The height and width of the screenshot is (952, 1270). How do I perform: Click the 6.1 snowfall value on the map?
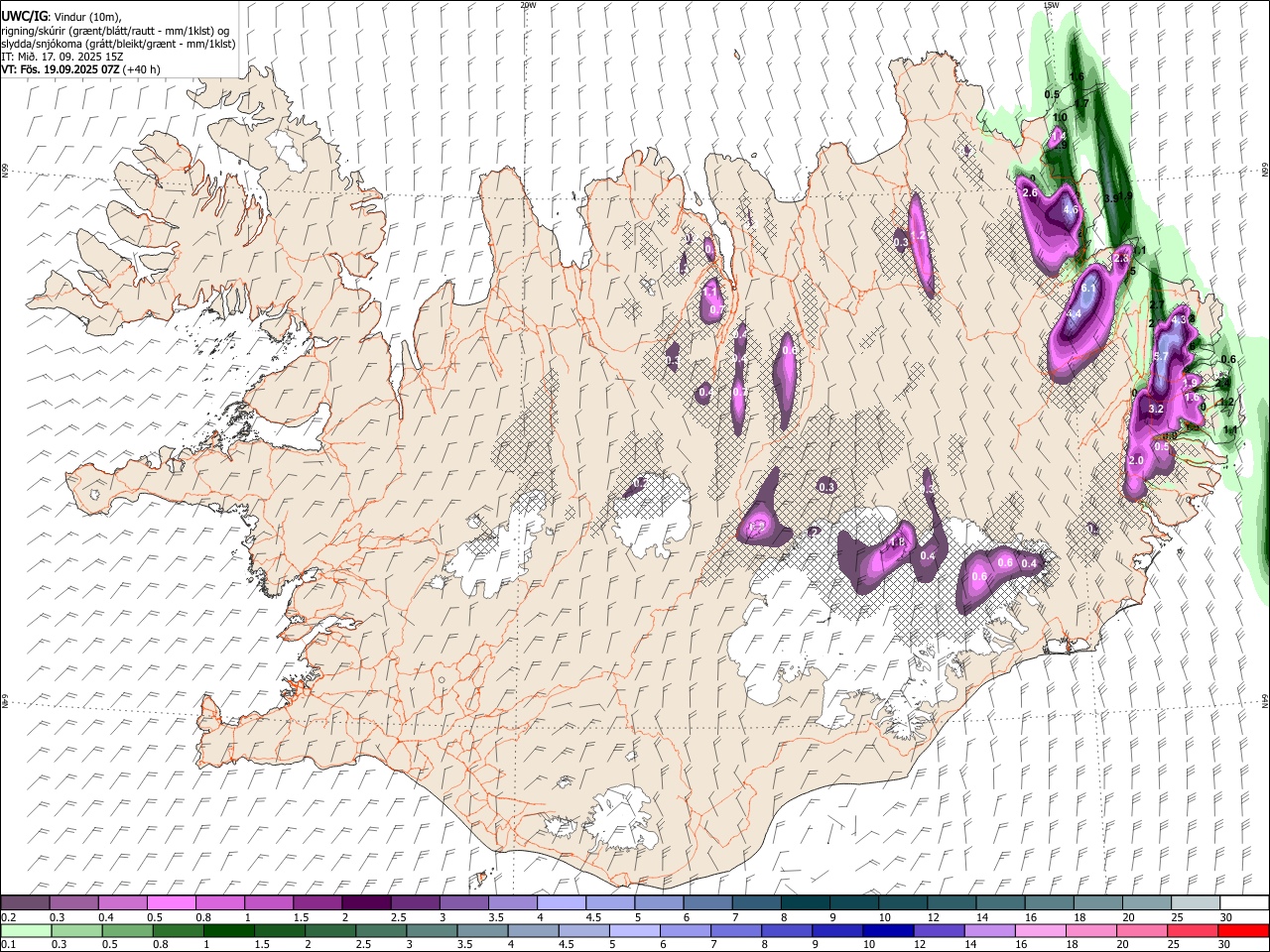(x=1088, y=288)
